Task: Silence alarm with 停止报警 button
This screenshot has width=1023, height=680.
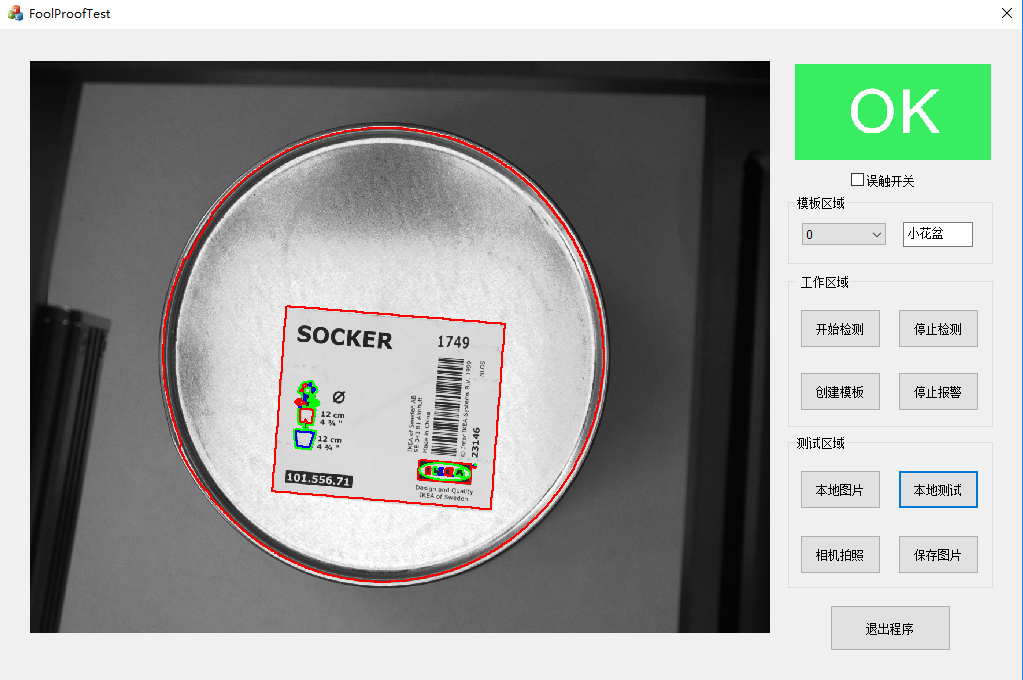Action: click(x=938, y=392)
